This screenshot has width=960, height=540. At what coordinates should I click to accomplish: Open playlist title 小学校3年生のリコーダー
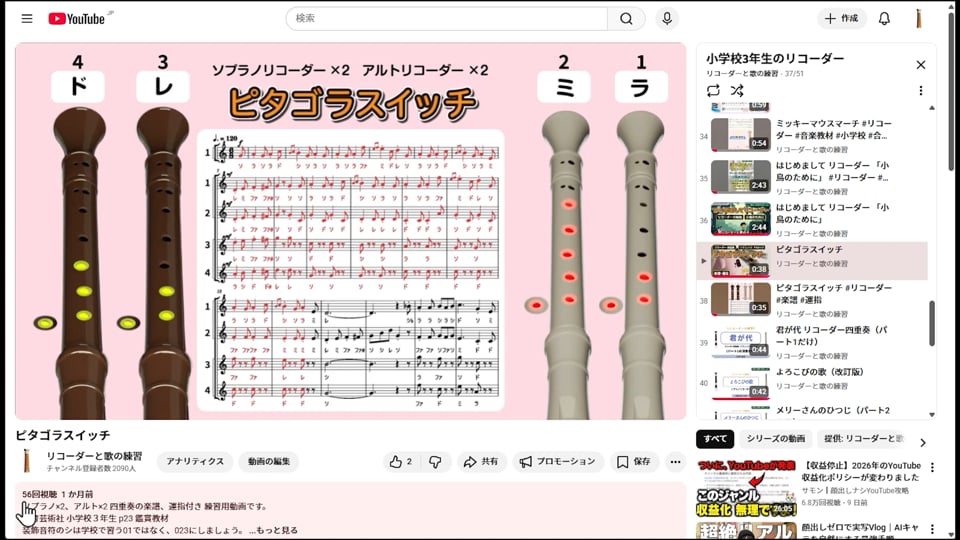[x=774, y=59]
